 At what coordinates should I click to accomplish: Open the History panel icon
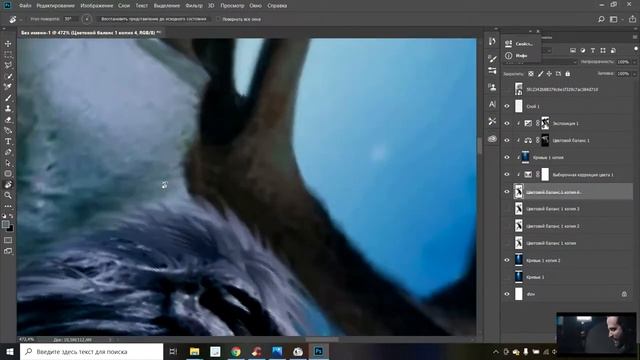pyautogui.click(x=492, y=41)
